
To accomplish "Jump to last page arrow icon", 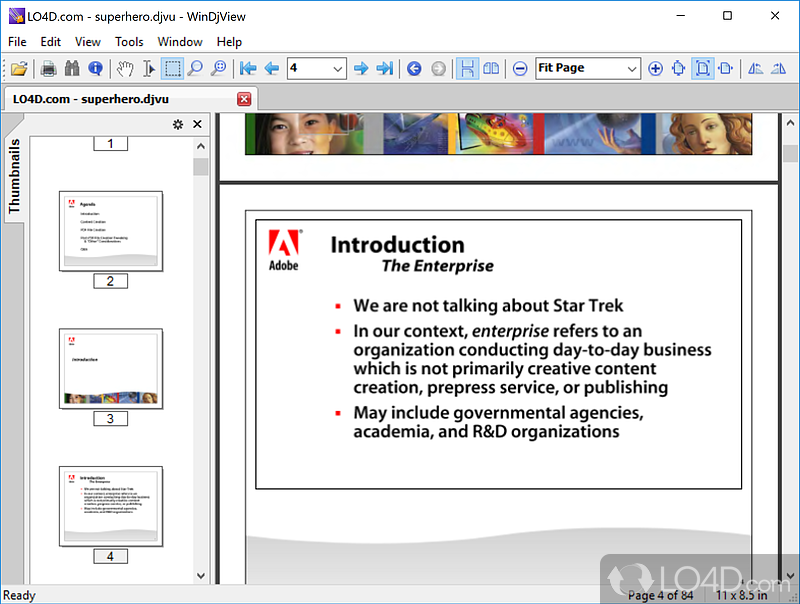I will click(x=385, y=68).
